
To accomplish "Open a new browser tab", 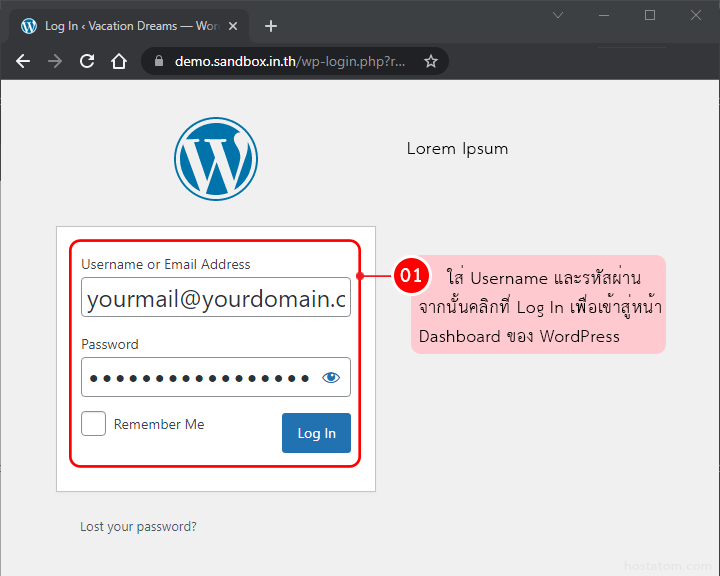I will [x=270, y=26].
